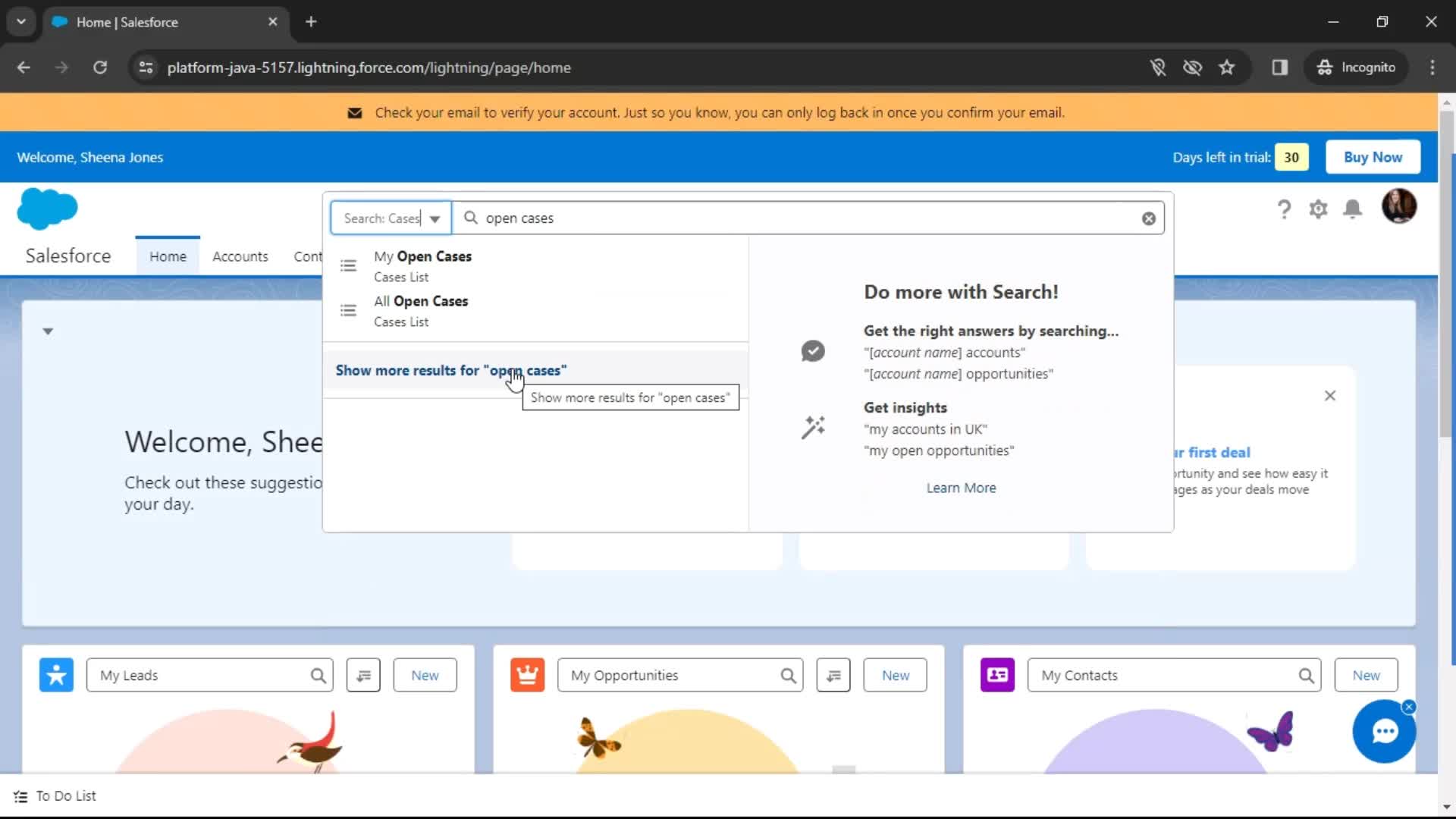1456x819 pixels.
Task: Click the camera blocked icon in address bar
Action: (x=1158, y=67)
